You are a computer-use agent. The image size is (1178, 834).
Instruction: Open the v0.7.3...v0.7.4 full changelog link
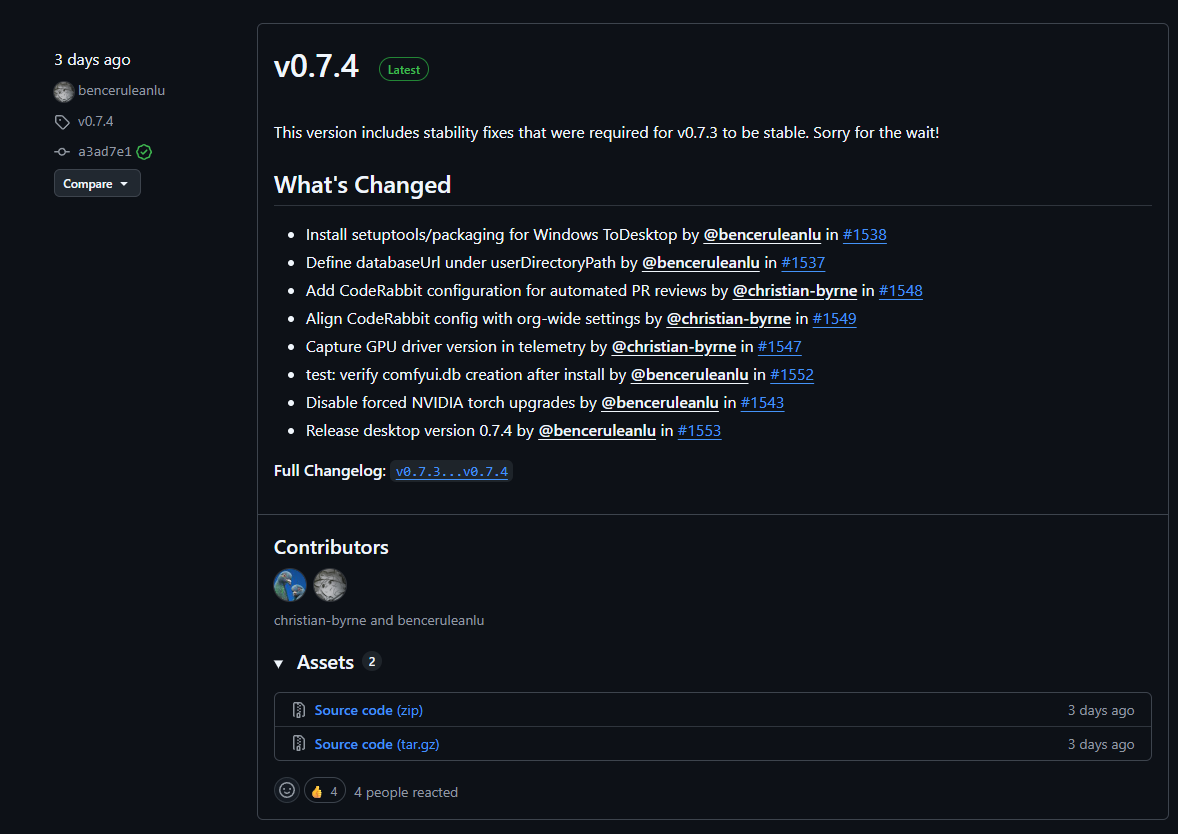click(452, 471)
